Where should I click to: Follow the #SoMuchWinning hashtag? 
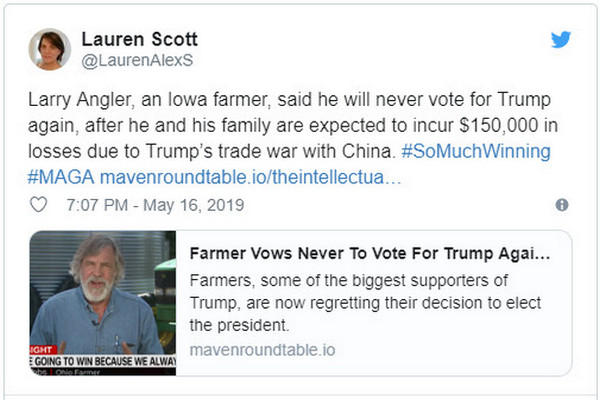476,150
